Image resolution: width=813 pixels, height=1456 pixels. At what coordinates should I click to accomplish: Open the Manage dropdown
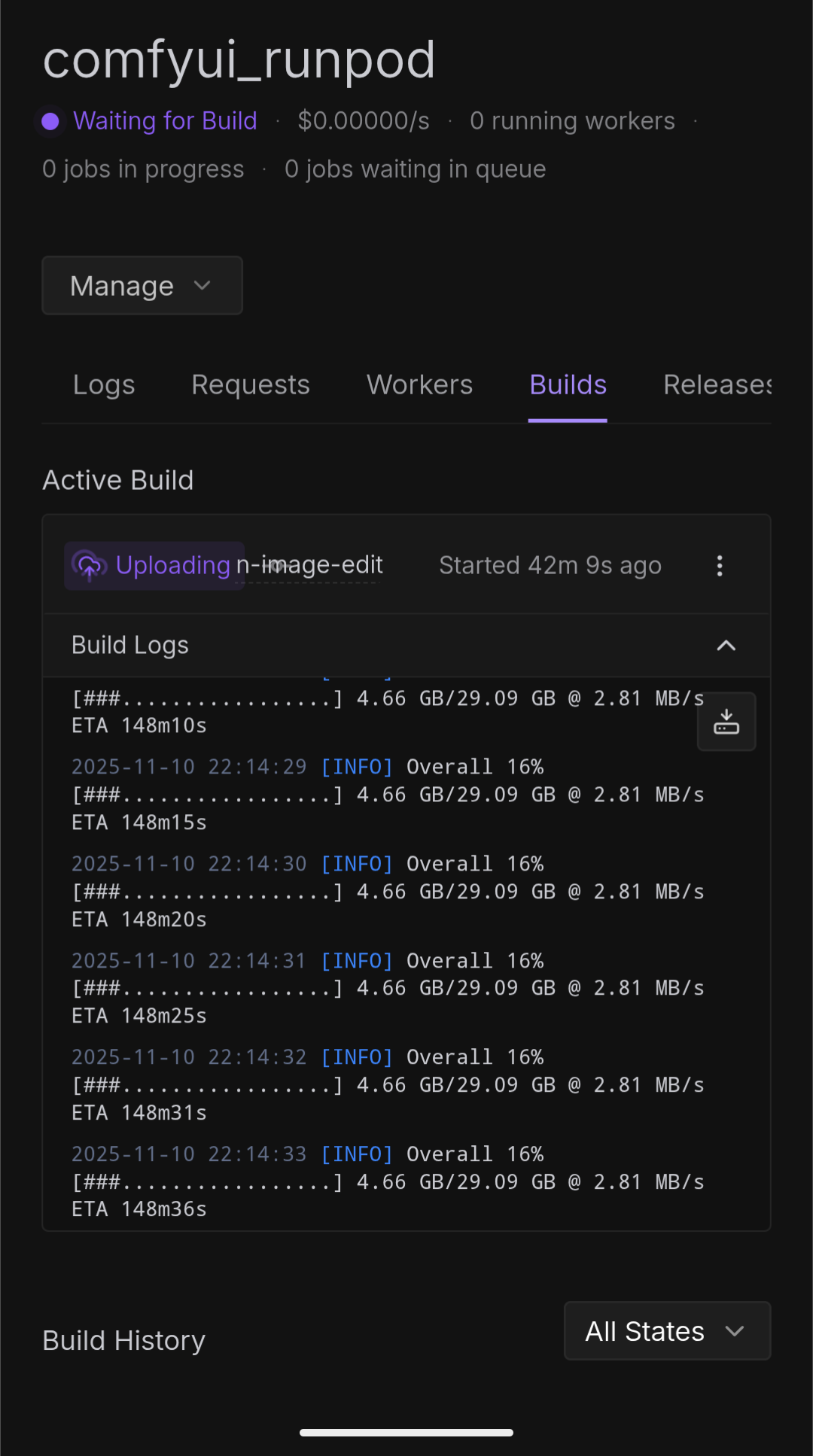click(x=142, y=286)
